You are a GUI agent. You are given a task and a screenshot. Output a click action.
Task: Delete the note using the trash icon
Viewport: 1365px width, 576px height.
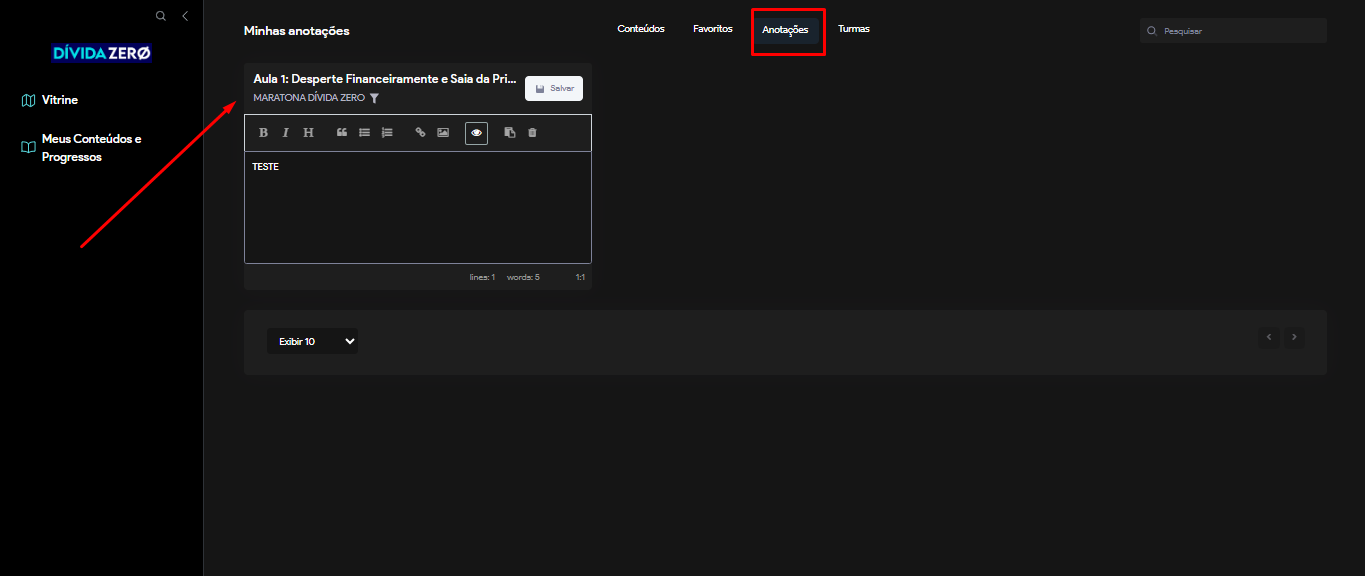[x=532, y=133]
